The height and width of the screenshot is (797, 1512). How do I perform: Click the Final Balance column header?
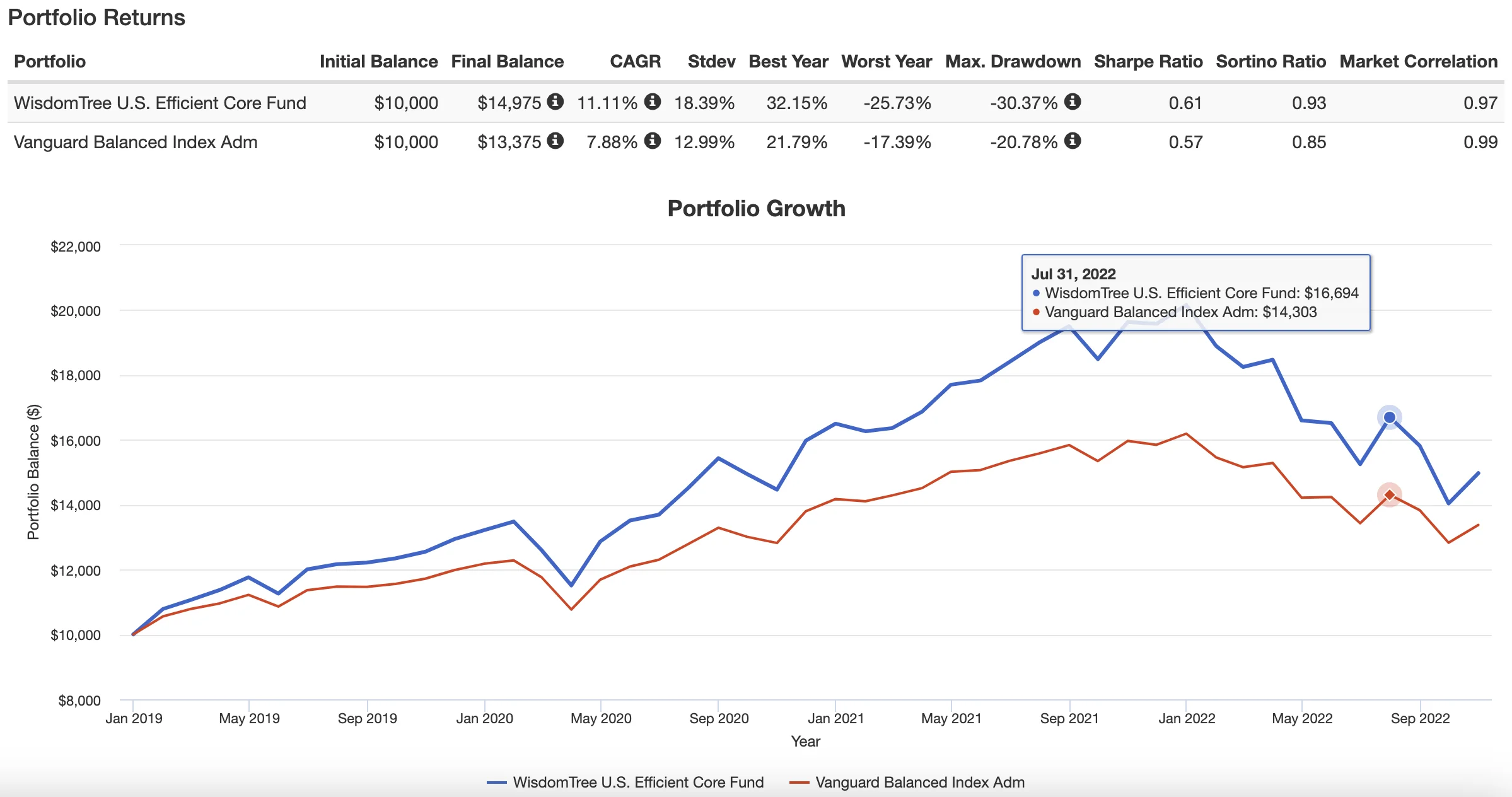click(x=508, y=62)
